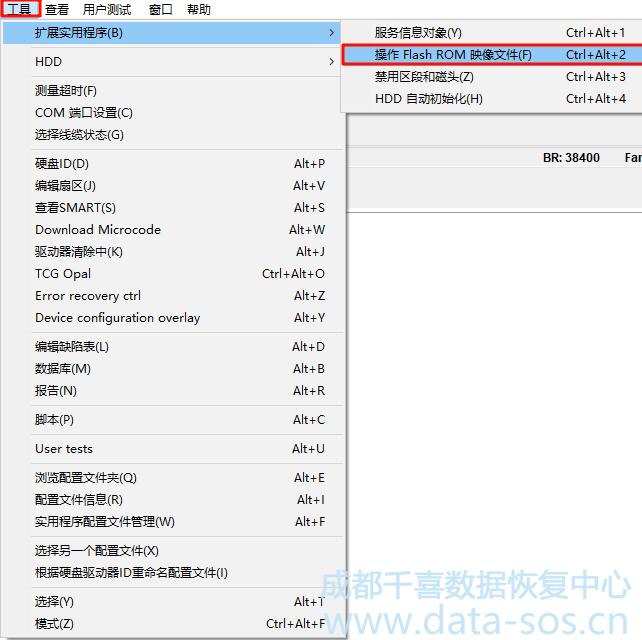Click Download Microcode menu item
Viewport: 642px width, 640px height.
tap(98, 230)
